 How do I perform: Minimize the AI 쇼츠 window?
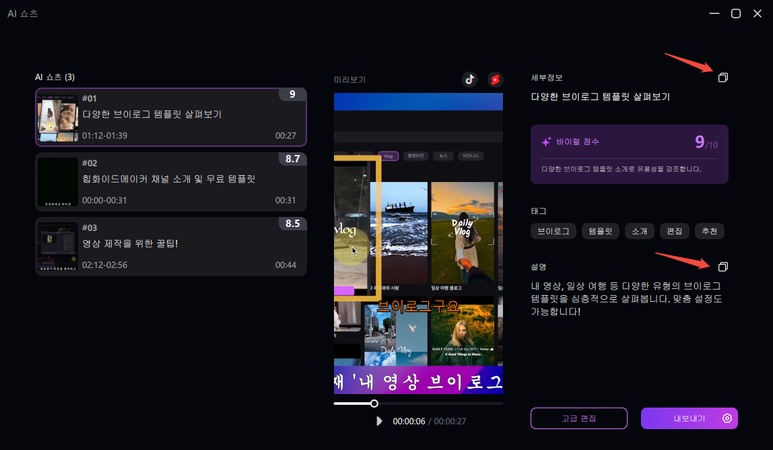tap(714, 13)
